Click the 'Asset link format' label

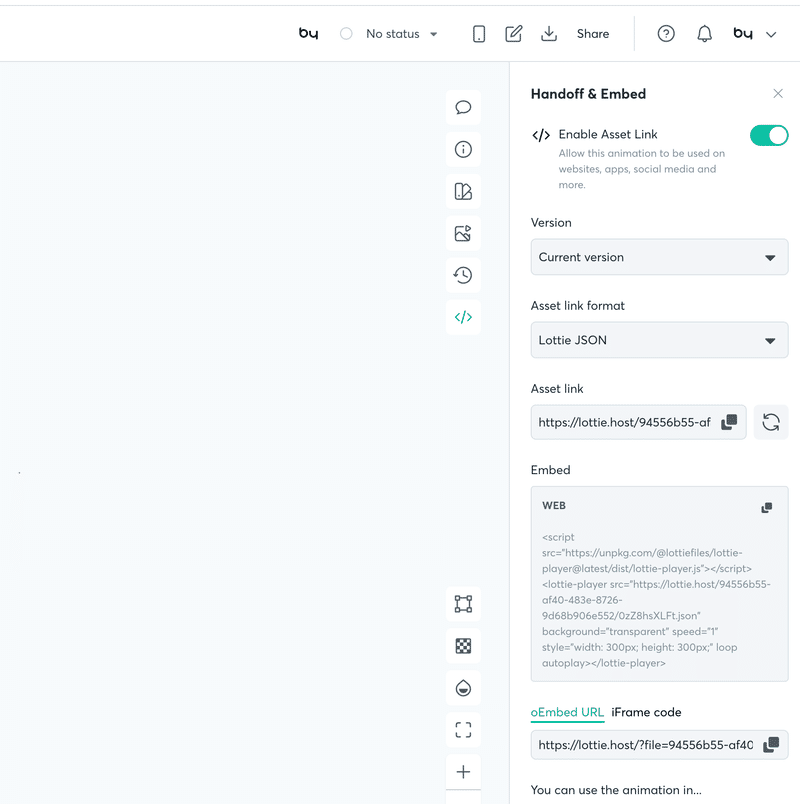tap(577, 306)
